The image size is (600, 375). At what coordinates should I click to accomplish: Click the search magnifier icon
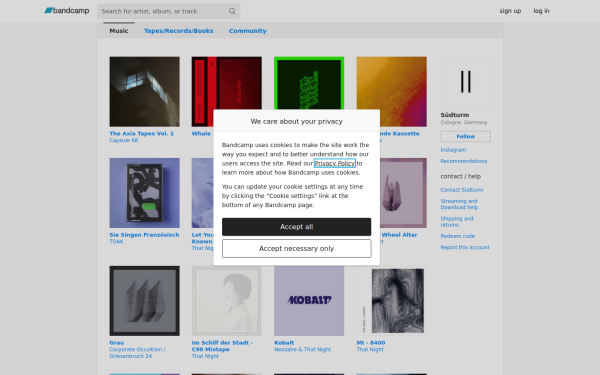[232, 11]
